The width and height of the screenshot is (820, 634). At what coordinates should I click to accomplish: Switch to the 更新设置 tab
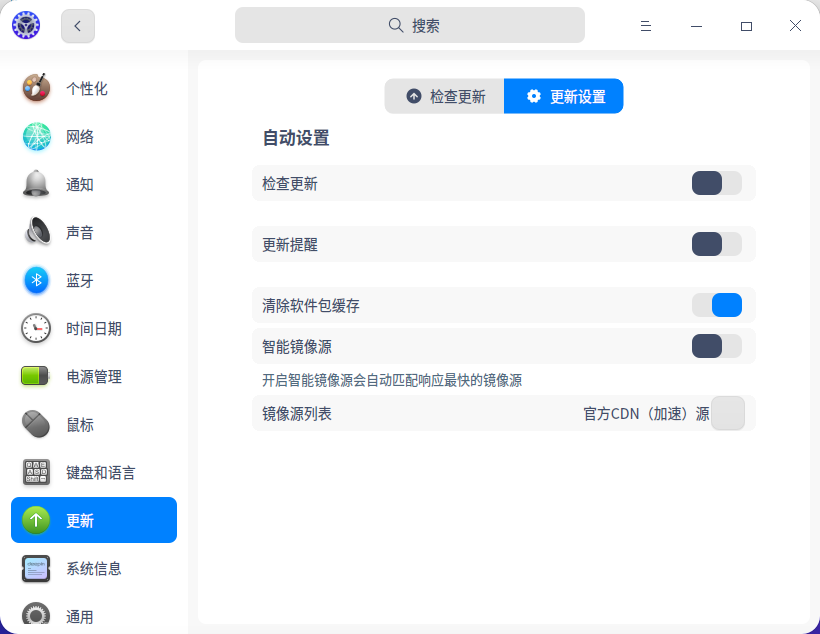pos(564,96)
